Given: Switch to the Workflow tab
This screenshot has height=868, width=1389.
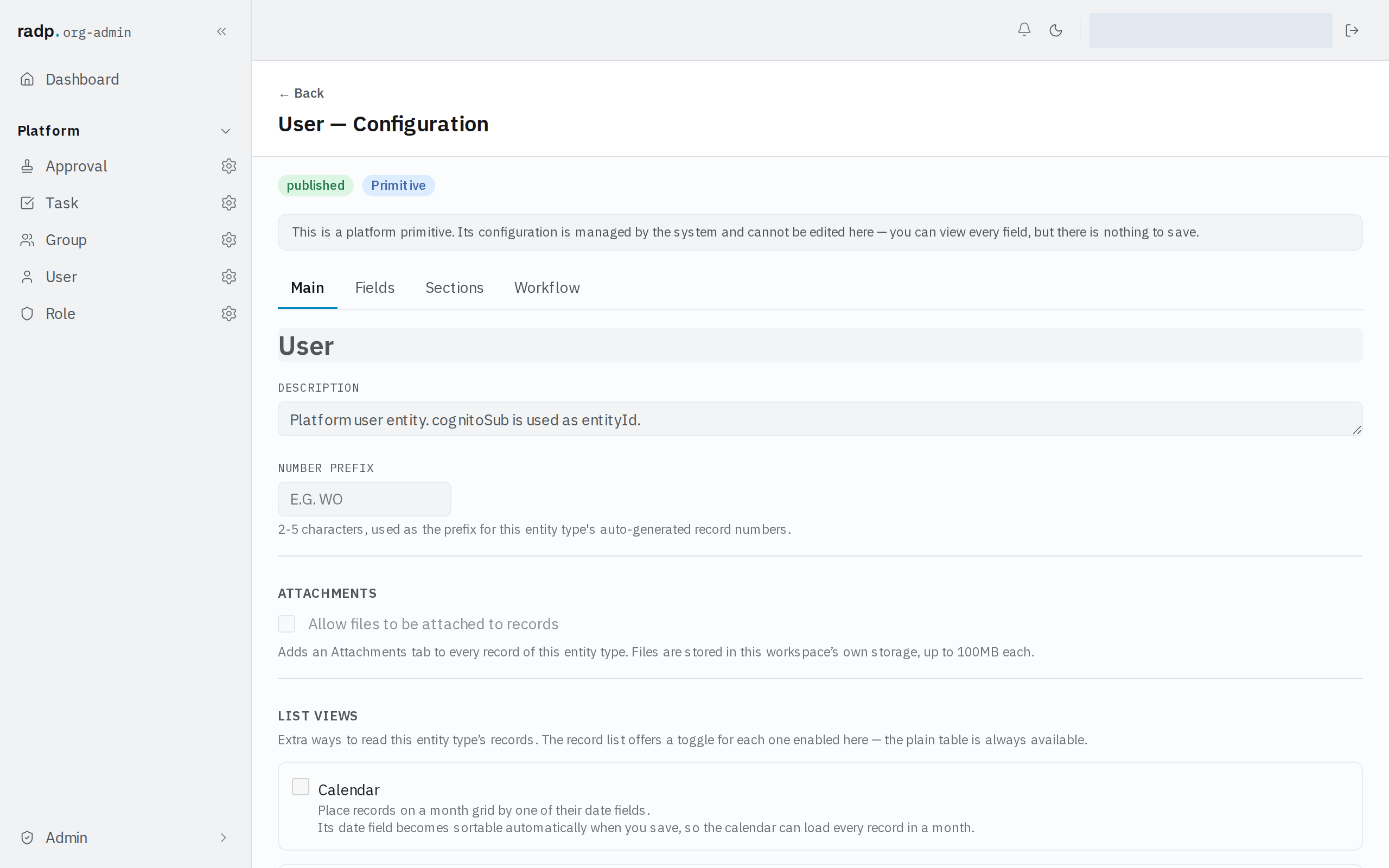Looking at the screenshot, I should [x=547, y=288].
